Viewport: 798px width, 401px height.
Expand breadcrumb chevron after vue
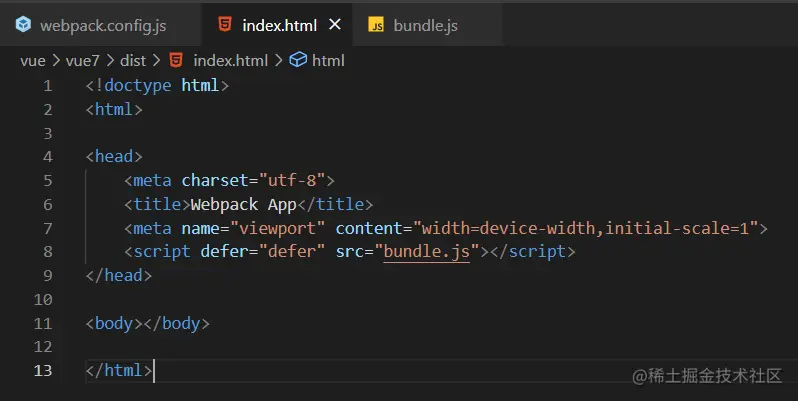coord(56,61)
